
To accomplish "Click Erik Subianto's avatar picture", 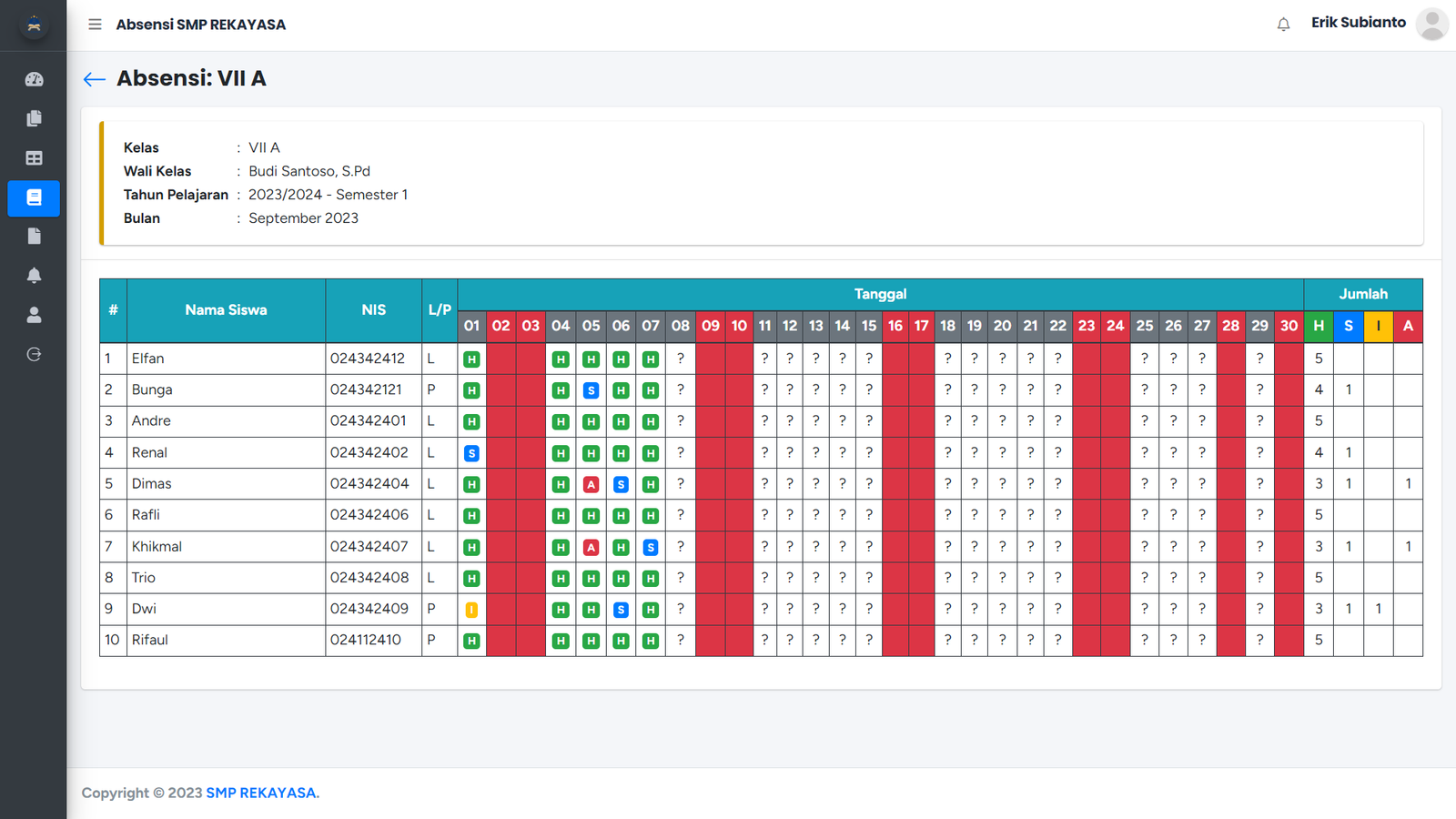I will (1431, 25).
